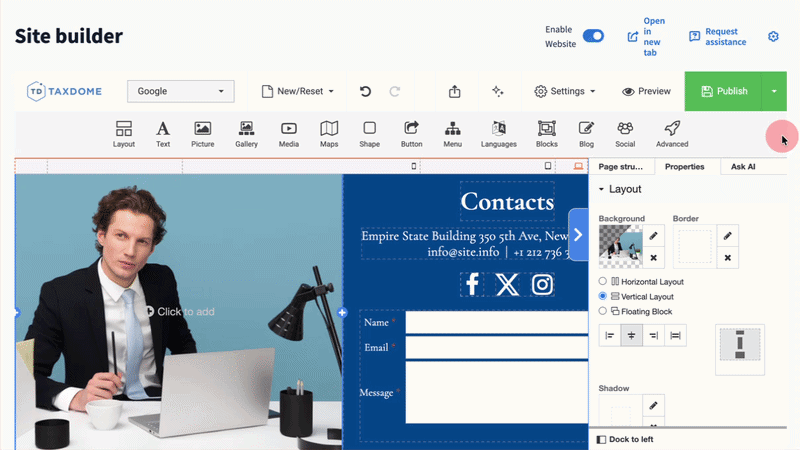Viewport: 800px width, 450px height.
Task: Select Horizontal Layout radio button
Action: (603, 282)
